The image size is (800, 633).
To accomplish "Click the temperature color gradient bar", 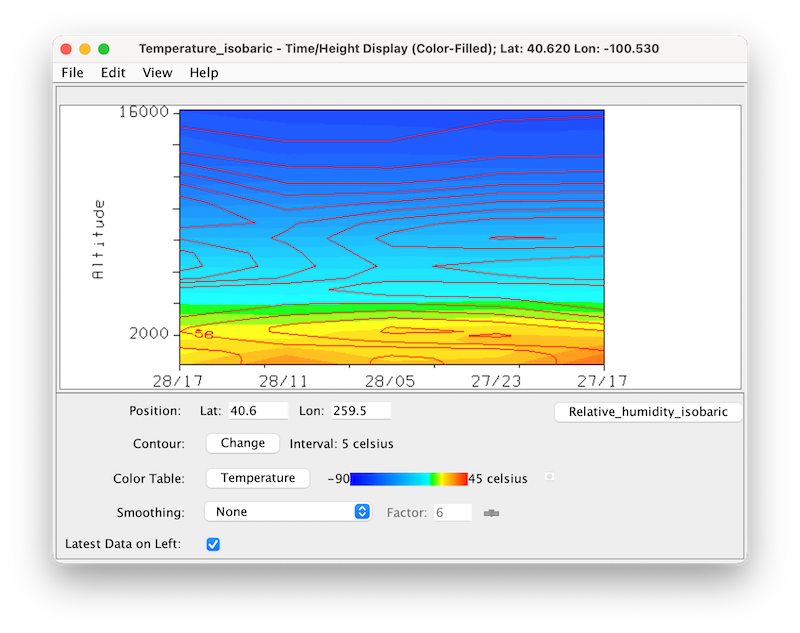I will coord(412,478).
